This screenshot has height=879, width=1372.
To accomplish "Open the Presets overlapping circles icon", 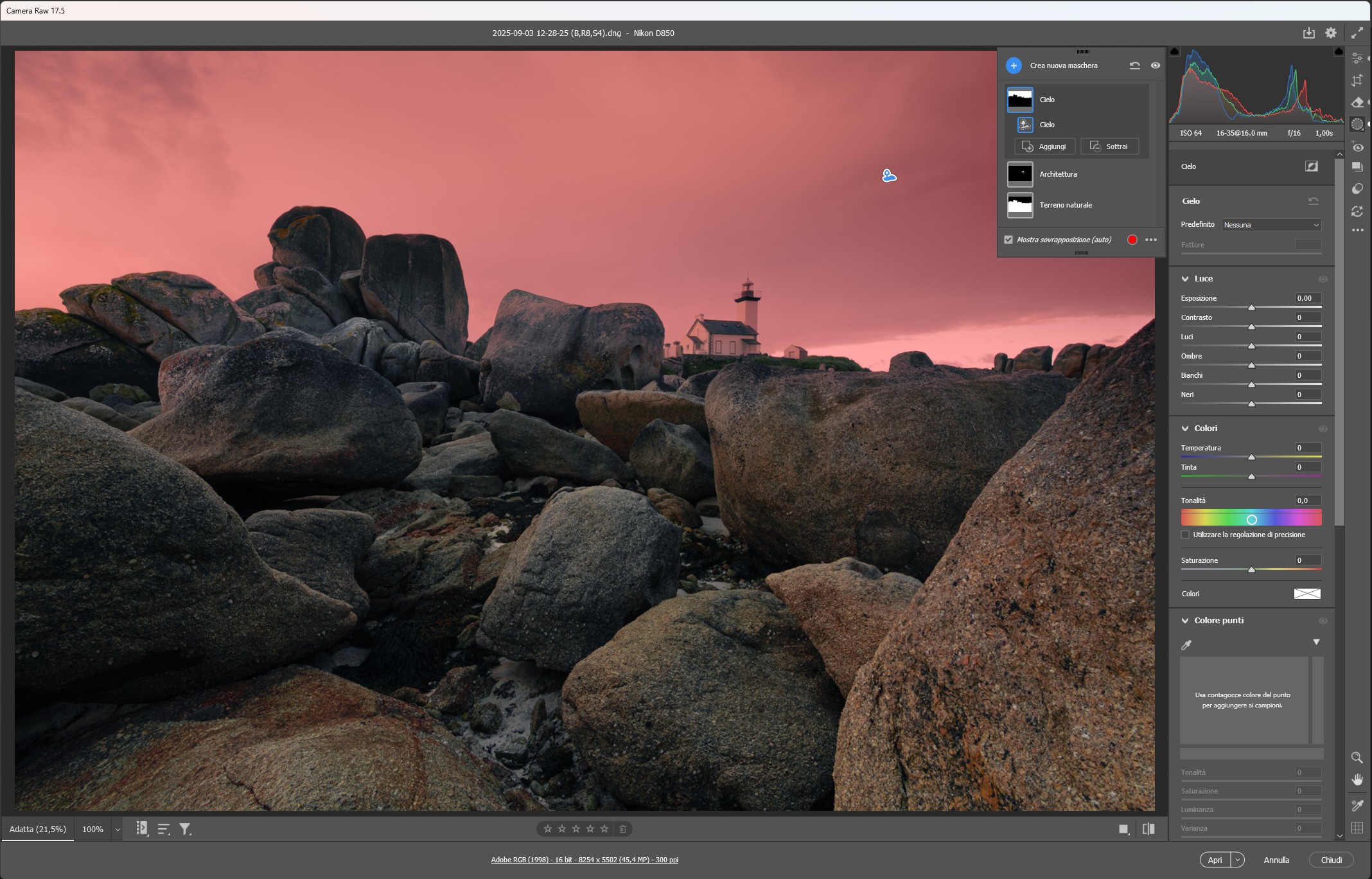I will [1357, 189].
